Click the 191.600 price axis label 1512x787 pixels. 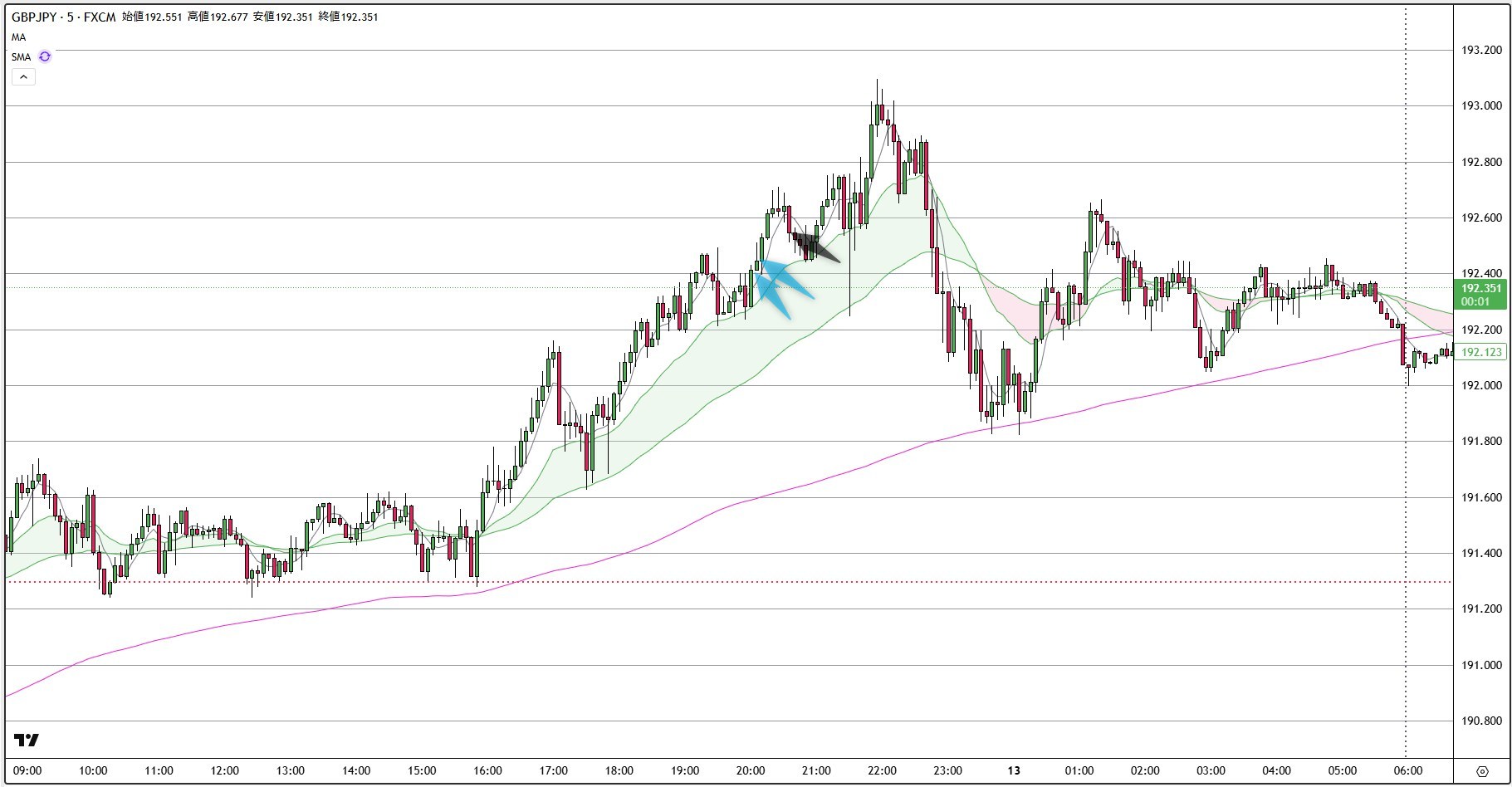(x=1481, y=497)
